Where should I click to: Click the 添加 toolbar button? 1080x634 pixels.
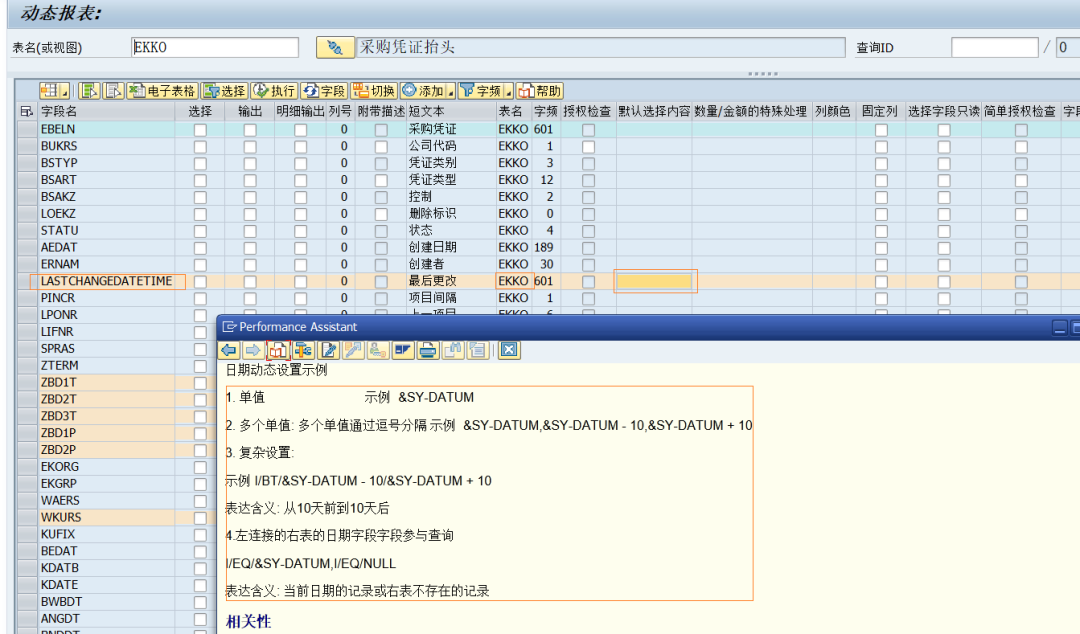[423, 91]
